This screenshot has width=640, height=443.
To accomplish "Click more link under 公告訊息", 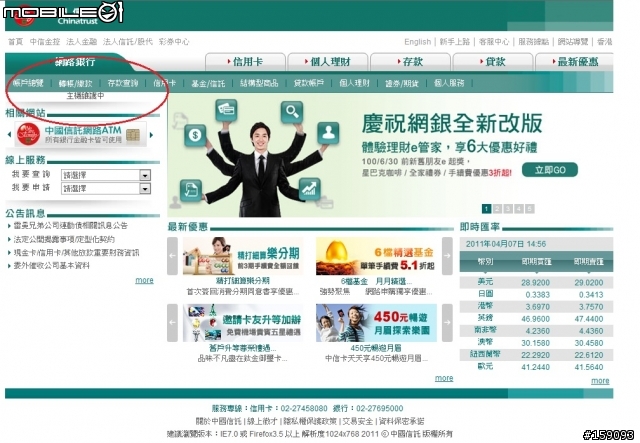I will click(x=144, y=280).
